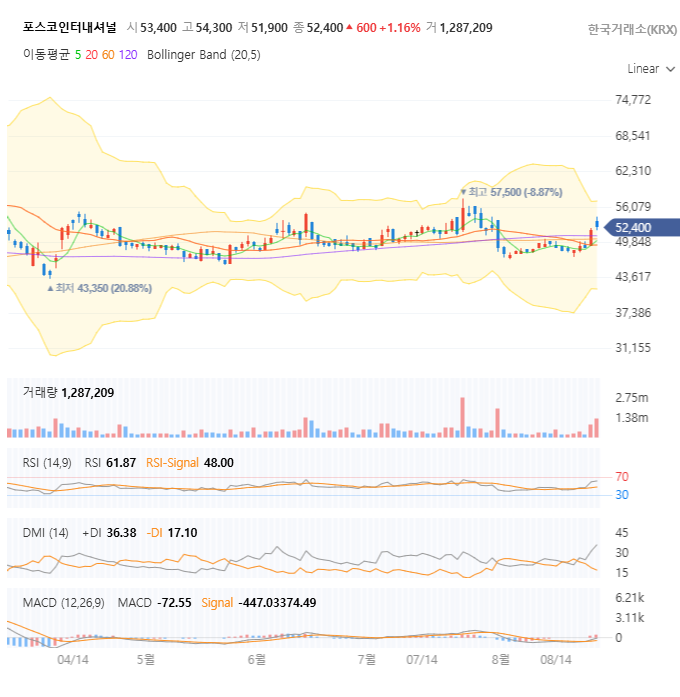Click the low price 저 51,900
This screenshot has height=697, width=680.
263,28
